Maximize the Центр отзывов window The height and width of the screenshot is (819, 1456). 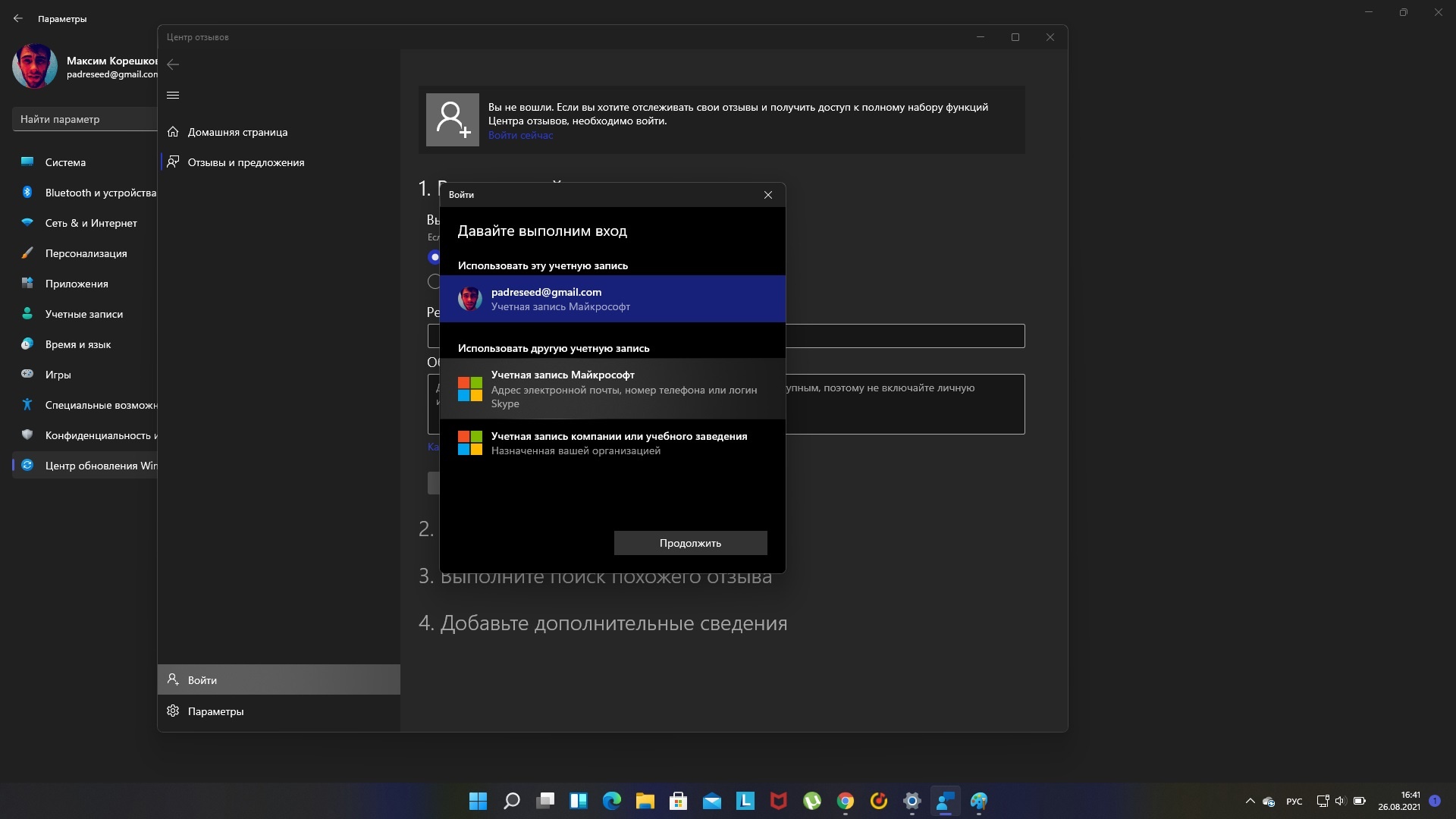point(1015,37)
